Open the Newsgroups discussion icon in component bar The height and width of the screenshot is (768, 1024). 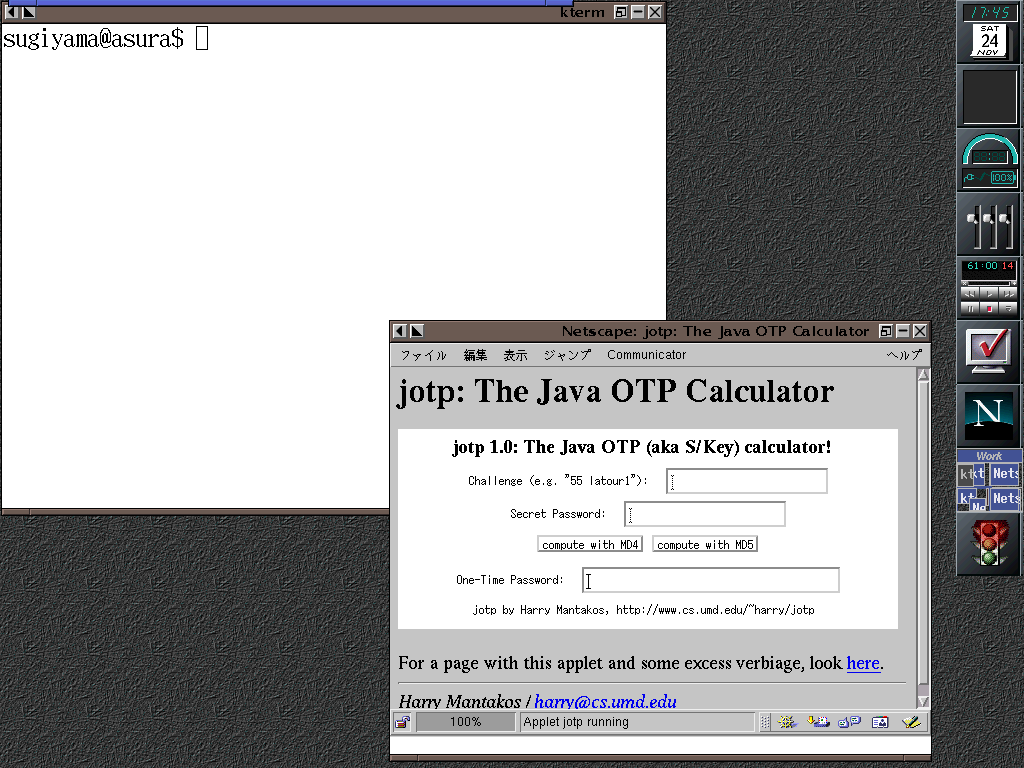point(849,722)
